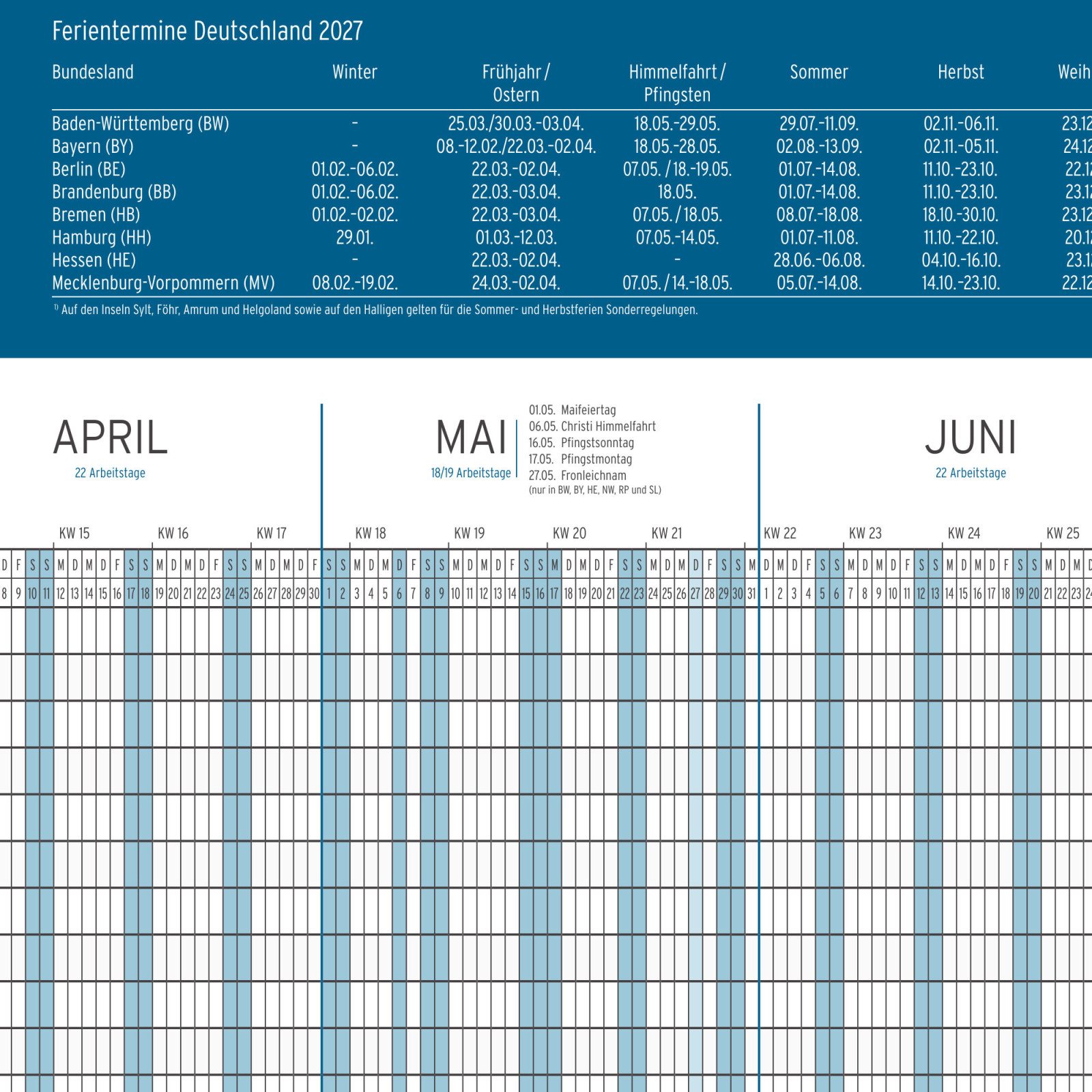Click the "Himmelfahrt / Pfingsten" column header
The width and height of the screenshot is (1092, 1092).
click(677, 83)
